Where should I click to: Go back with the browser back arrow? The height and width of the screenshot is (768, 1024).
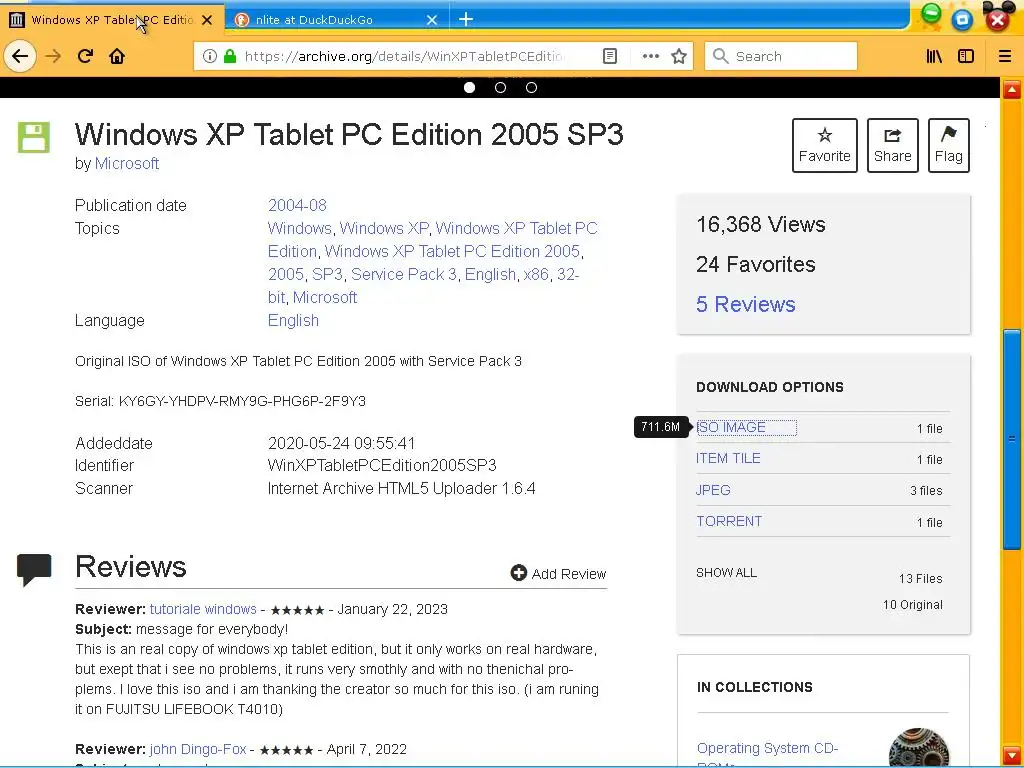(x=20, y=56)
